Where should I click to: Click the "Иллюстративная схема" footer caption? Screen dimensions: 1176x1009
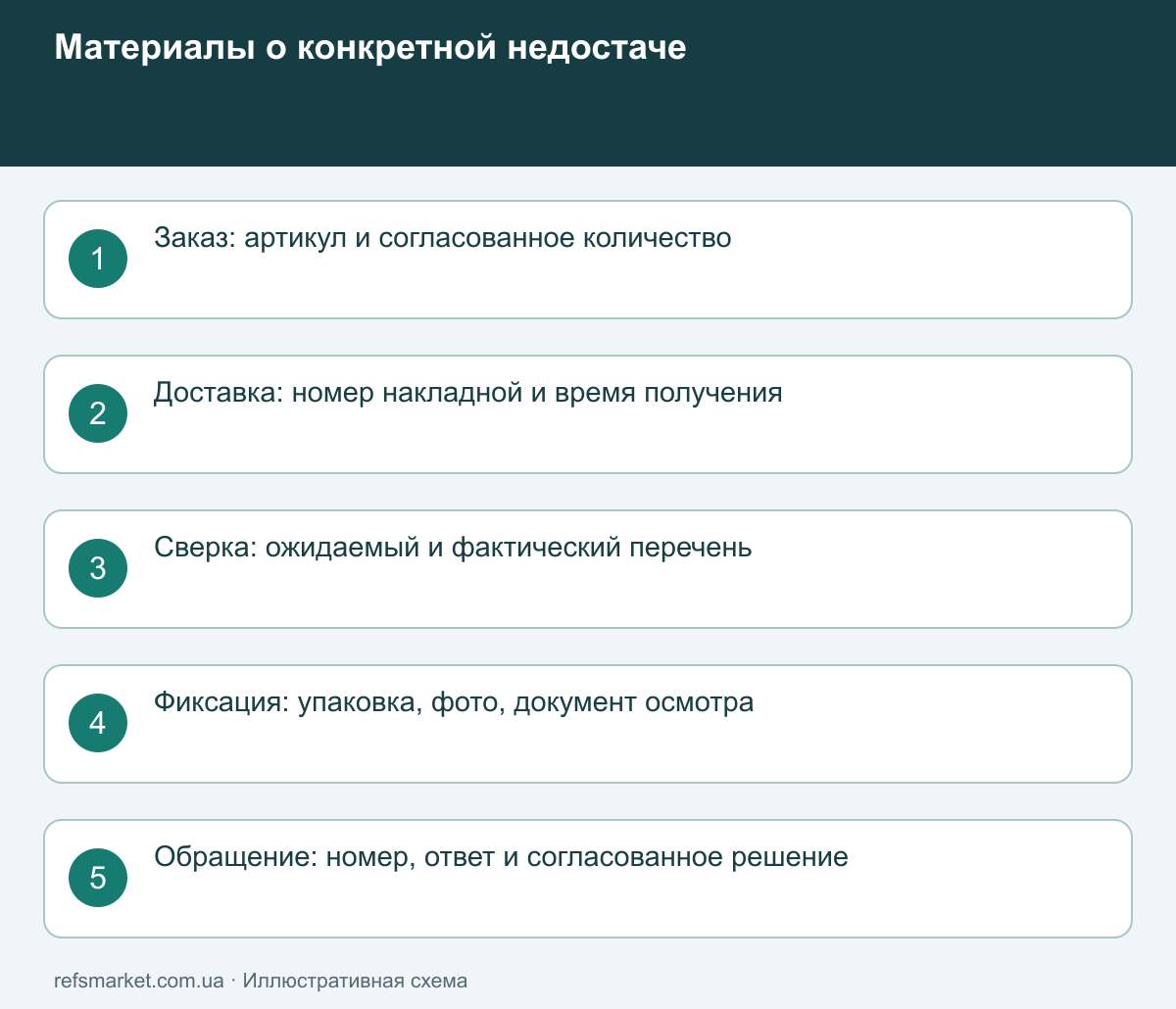coord(355,981)
